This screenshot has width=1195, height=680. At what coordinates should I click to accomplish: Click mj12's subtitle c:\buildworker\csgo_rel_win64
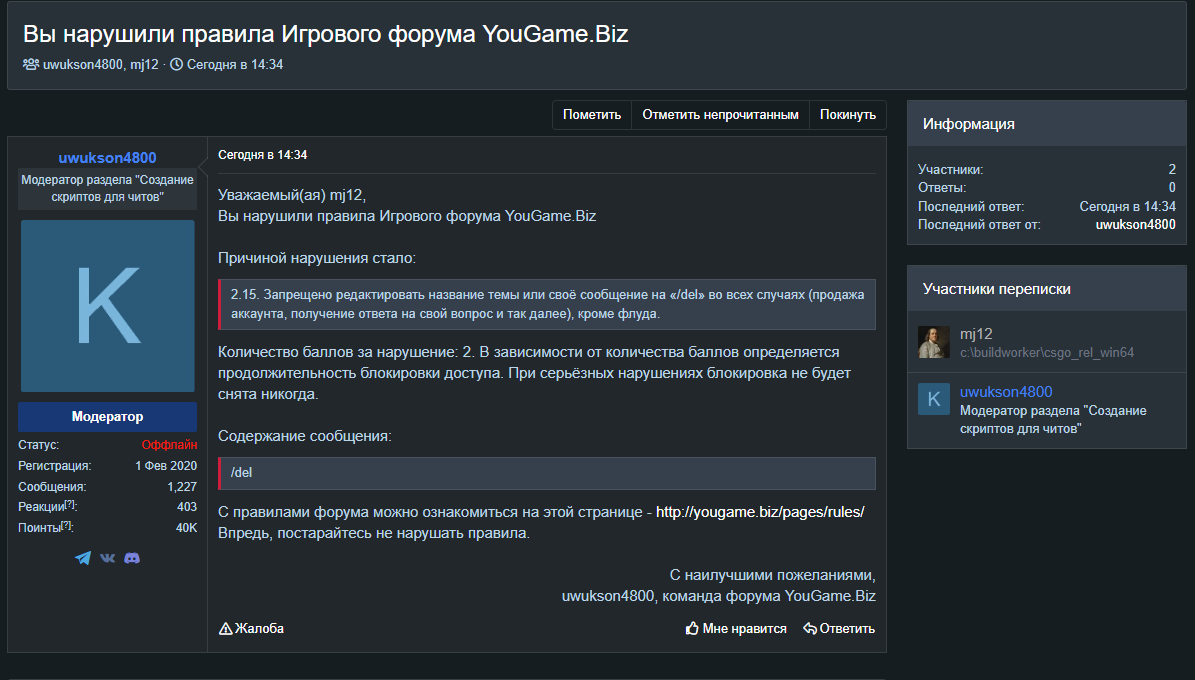click(x=1046, y=352)
